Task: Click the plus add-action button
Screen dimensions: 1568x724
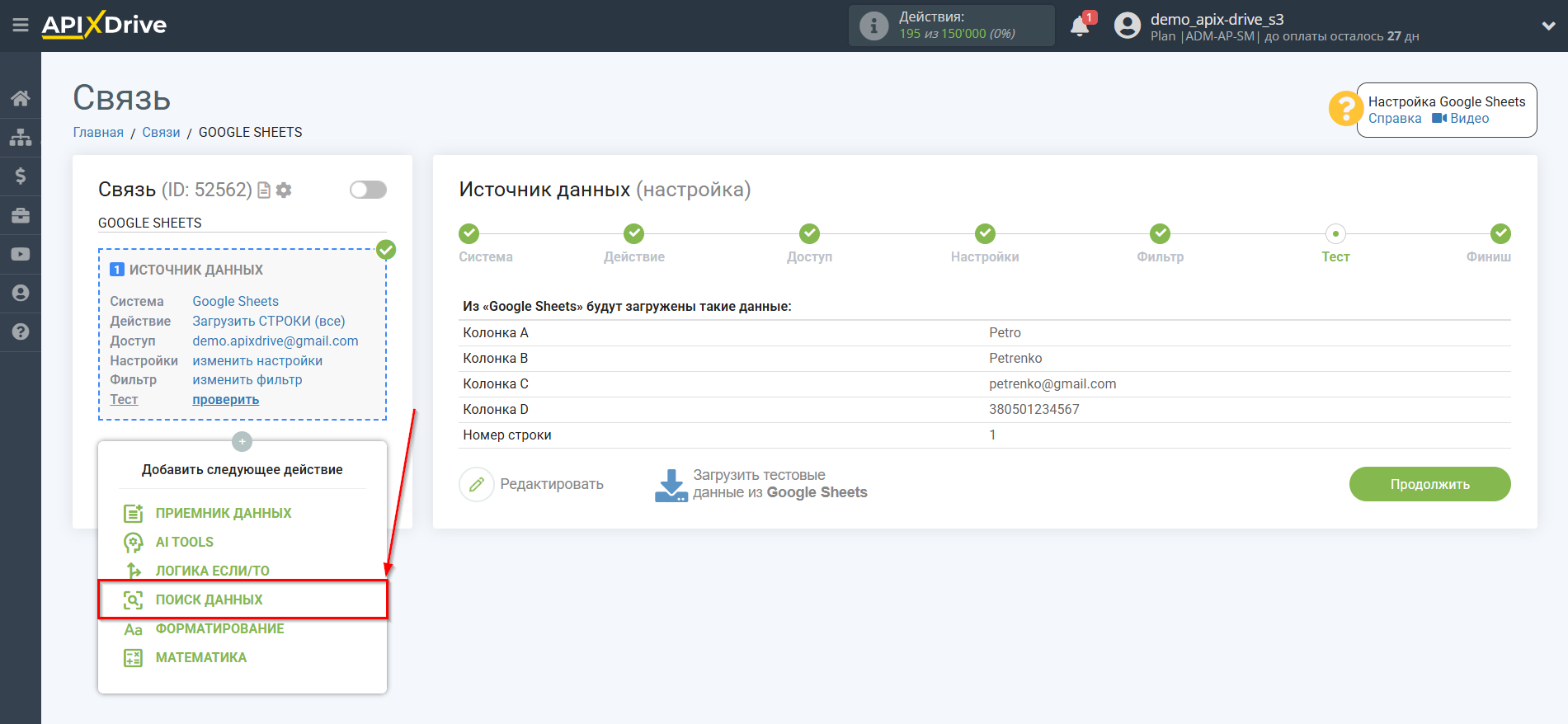Action: pos(242,441)
